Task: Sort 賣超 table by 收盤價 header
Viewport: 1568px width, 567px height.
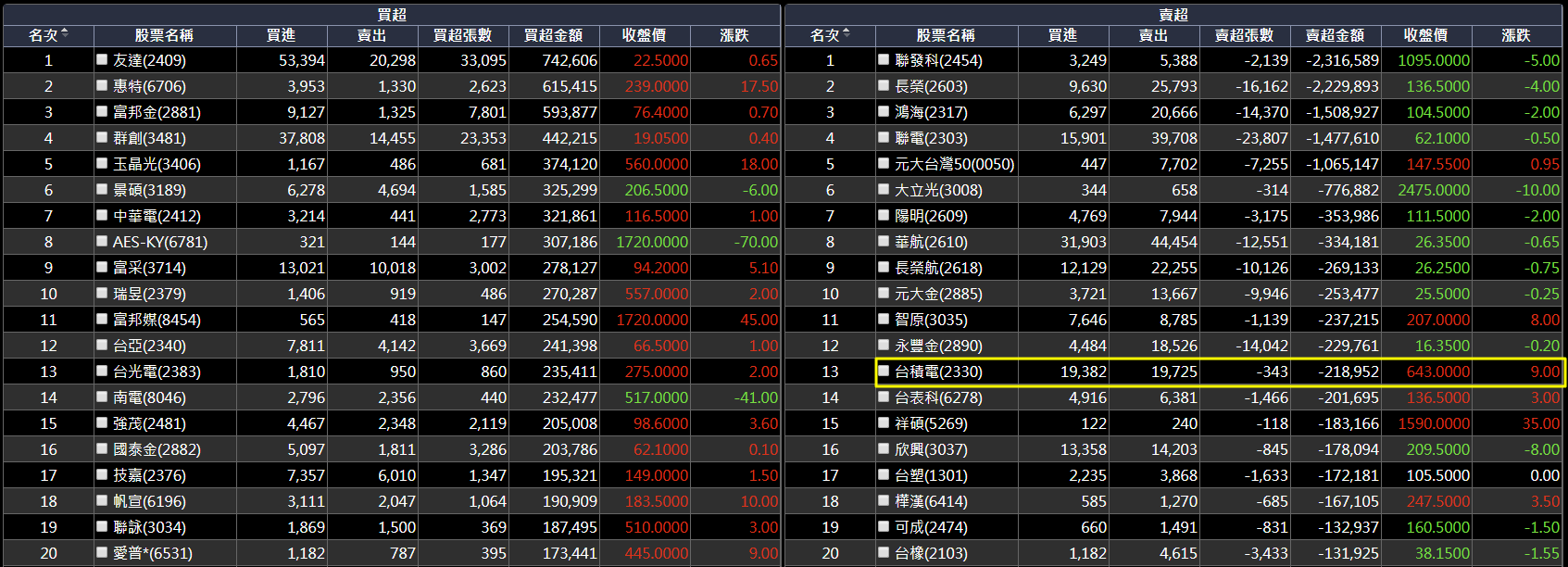Action: [x=1426, y=35]
